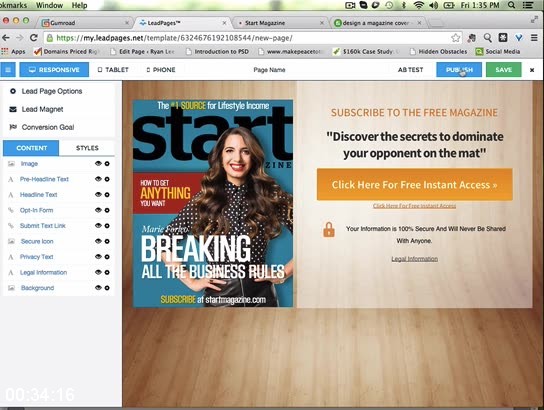Toggle visibility eye for Pre-Headline Text
Viewport: 544px width, 410px height.
point(98,179)
